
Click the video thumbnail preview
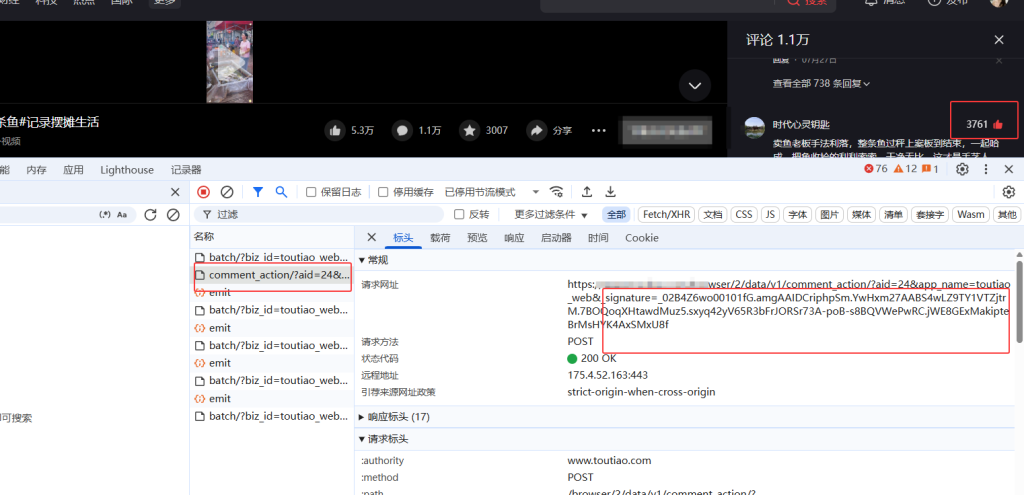[230, 62]
